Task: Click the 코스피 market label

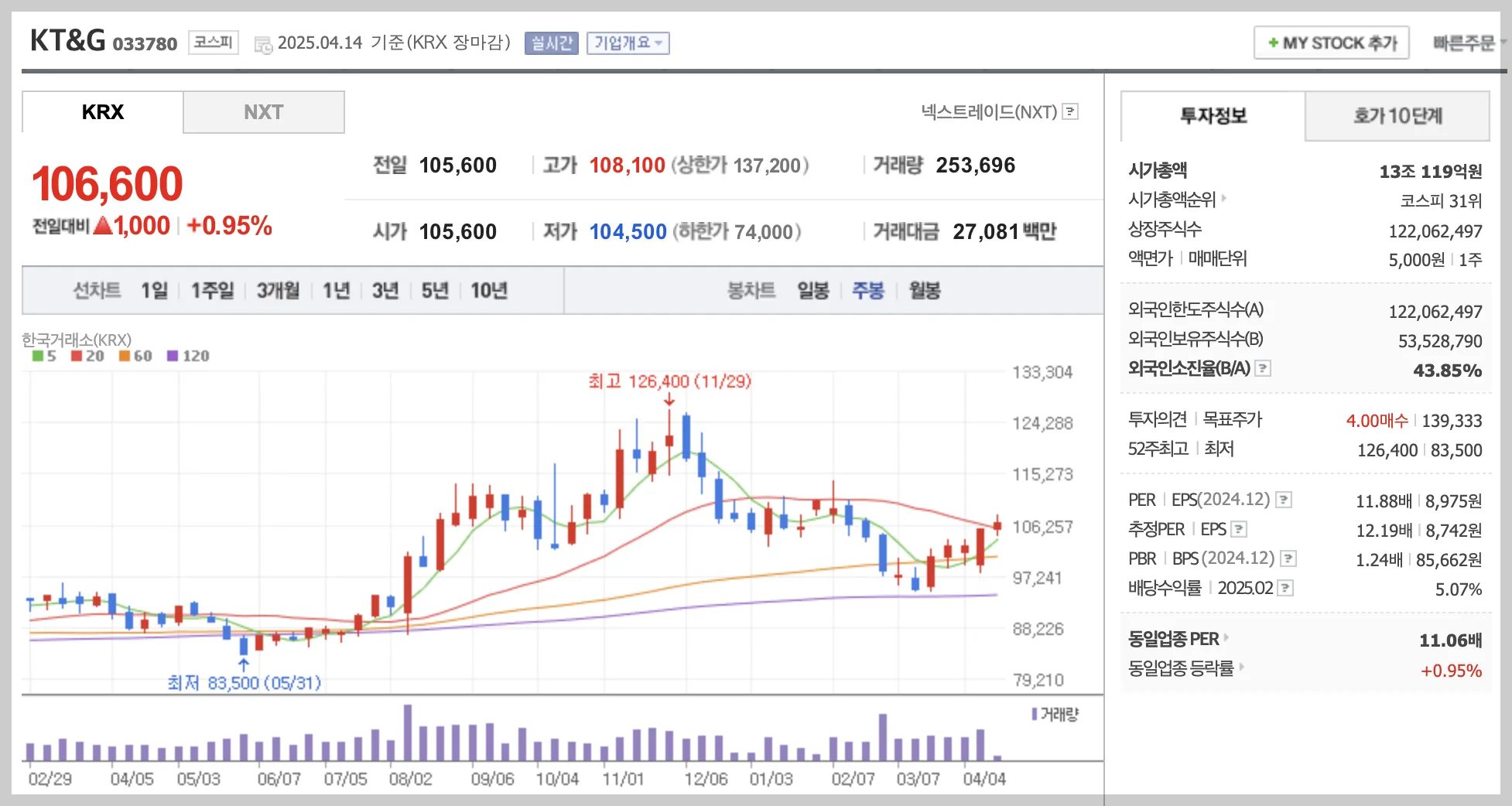Action: point(213,42)
